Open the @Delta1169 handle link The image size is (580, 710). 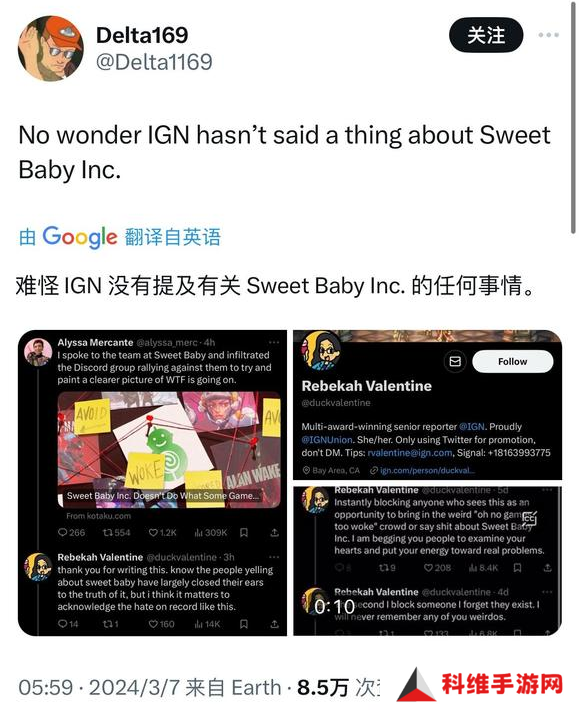coord(154,62)
